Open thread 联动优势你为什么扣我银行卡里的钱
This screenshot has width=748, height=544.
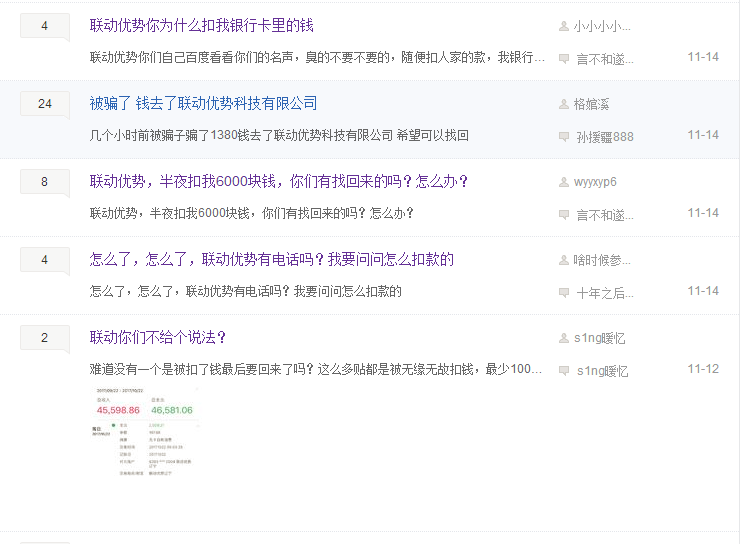(201, 25)
